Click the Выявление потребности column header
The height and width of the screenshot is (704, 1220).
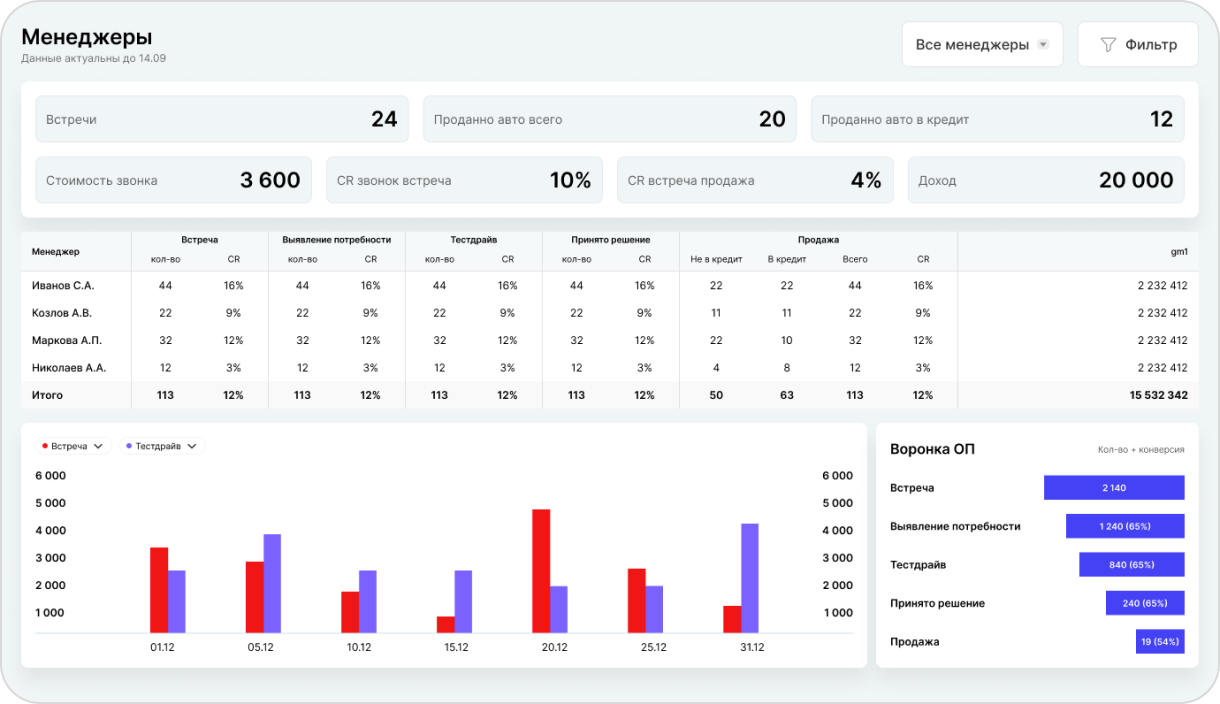(337, 240)
